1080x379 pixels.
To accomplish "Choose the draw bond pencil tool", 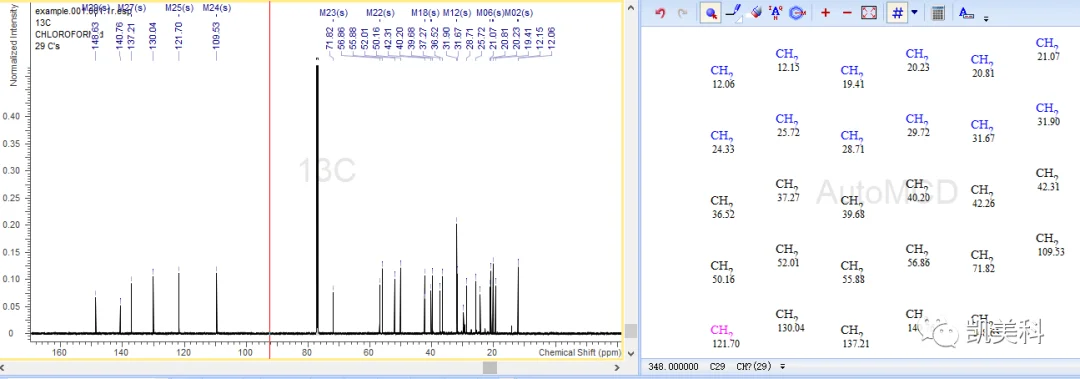I will 734,13.
